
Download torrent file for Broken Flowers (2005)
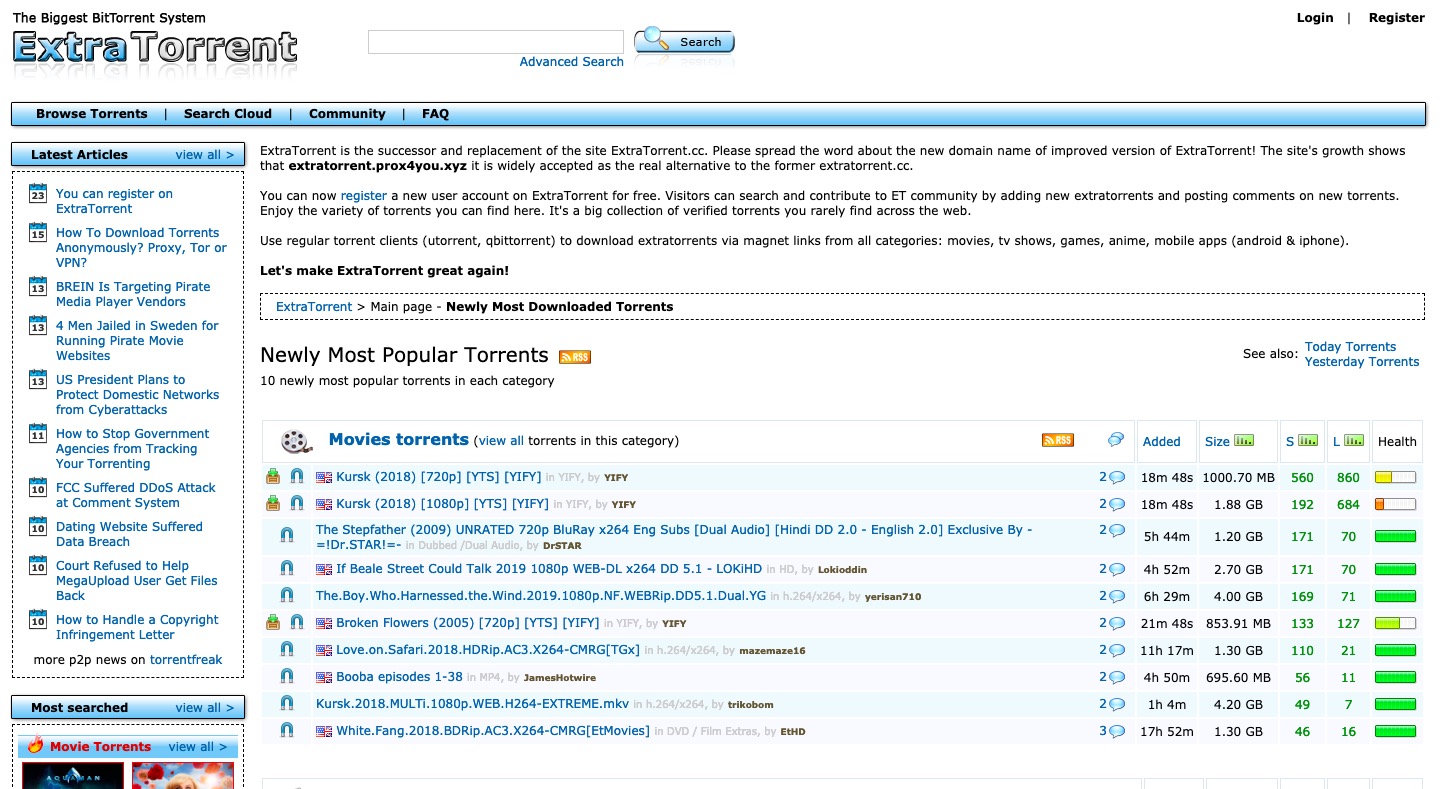point(273,623)
